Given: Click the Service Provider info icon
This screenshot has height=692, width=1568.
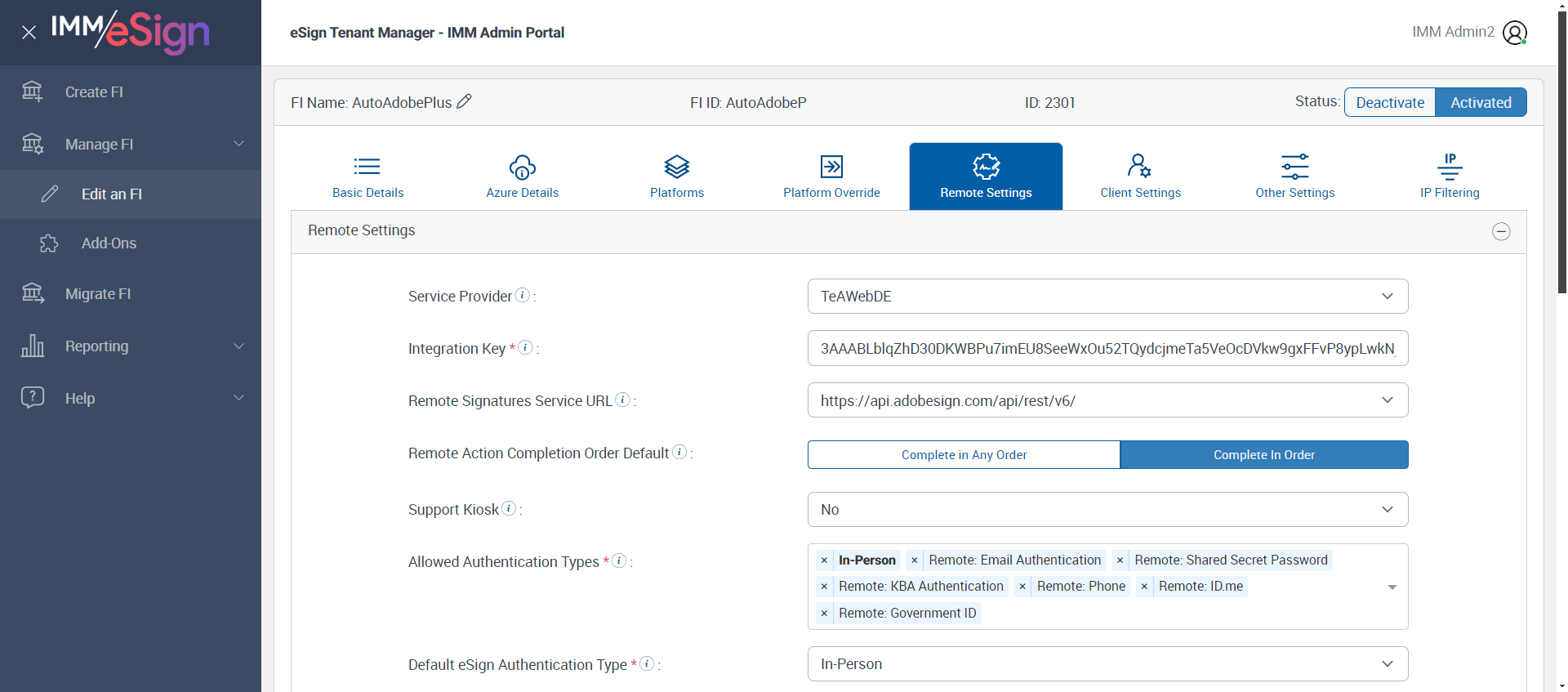Looking at the screenshot, I should pyautogui.click(x=523, y=295).
